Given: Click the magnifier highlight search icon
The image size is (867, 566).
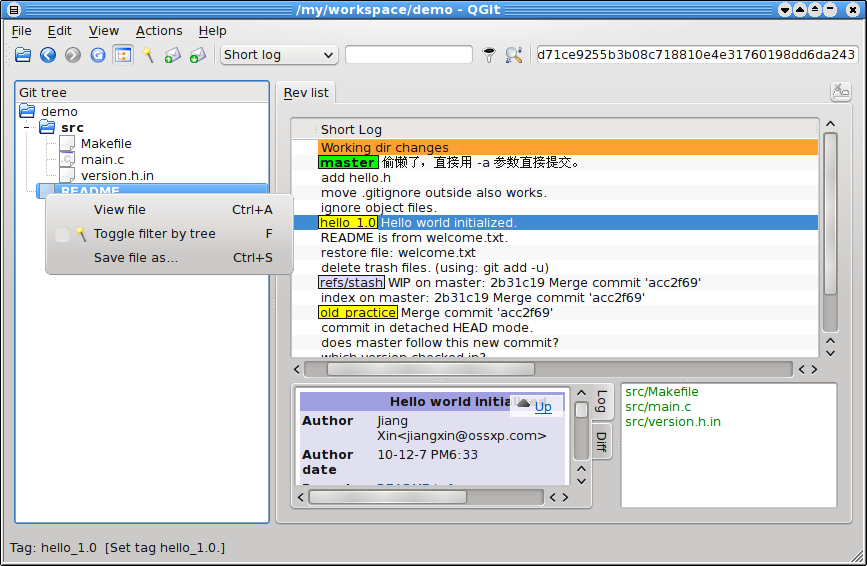Looking at the screenshot, I should click(514, 55).
